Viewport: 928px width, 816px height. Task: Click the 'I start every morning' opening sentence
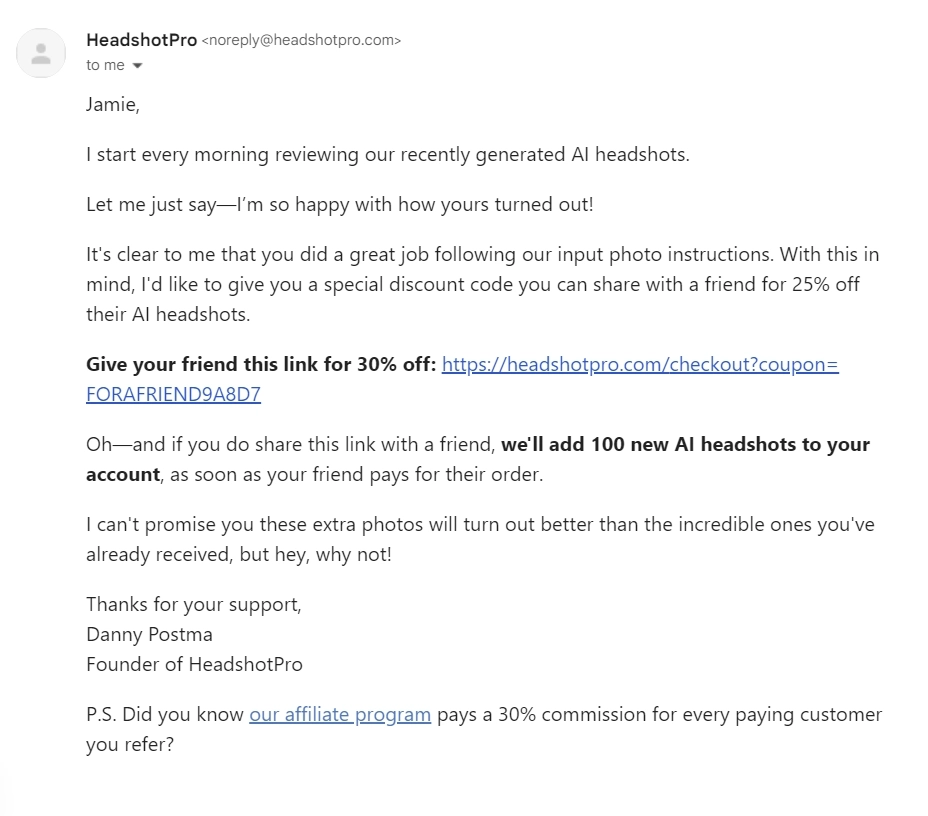pyautogui.click(x=388, y=154)
